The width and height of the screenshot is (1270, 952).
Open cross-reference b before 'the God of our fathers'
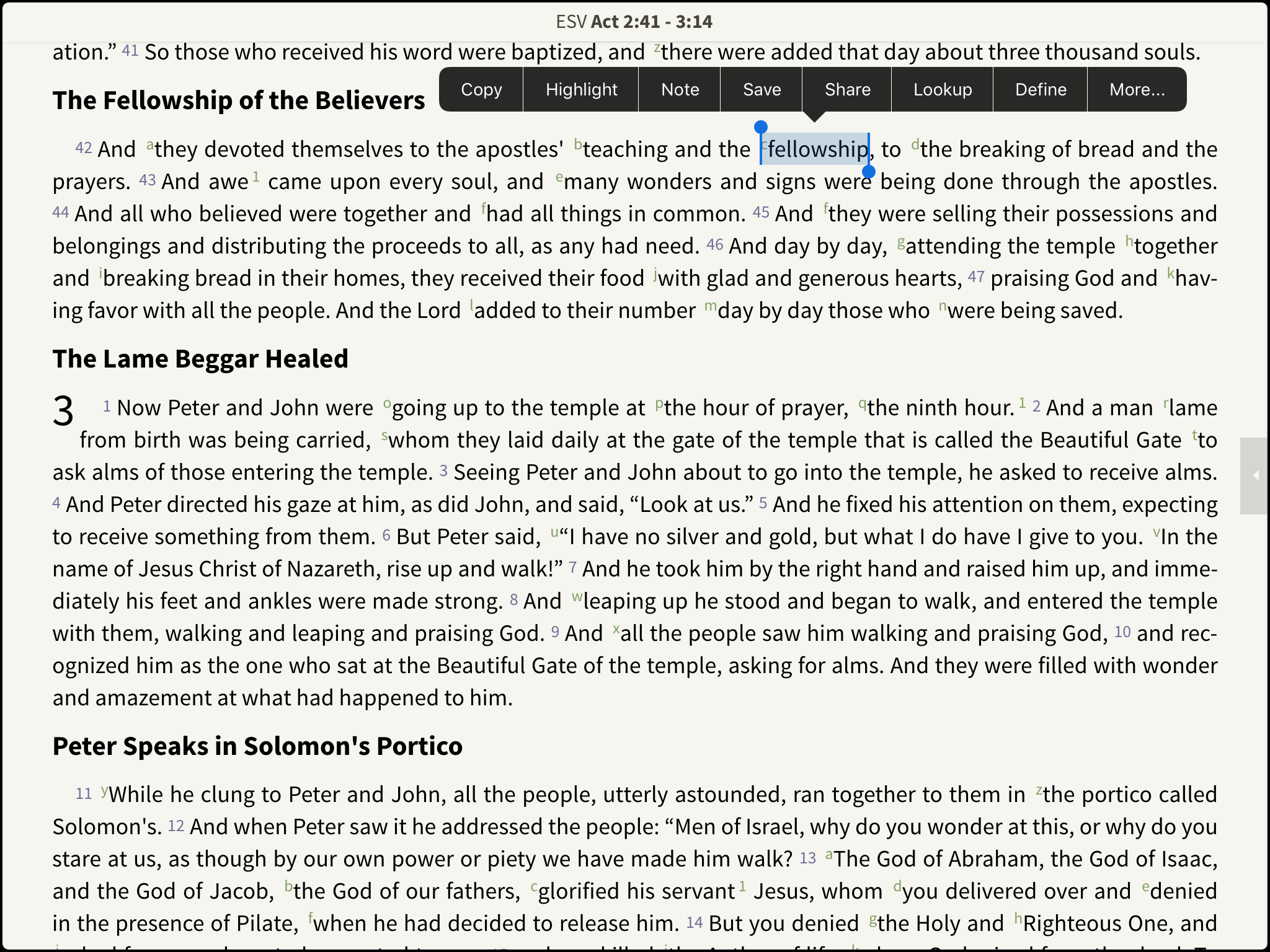(x=288, y=886)
